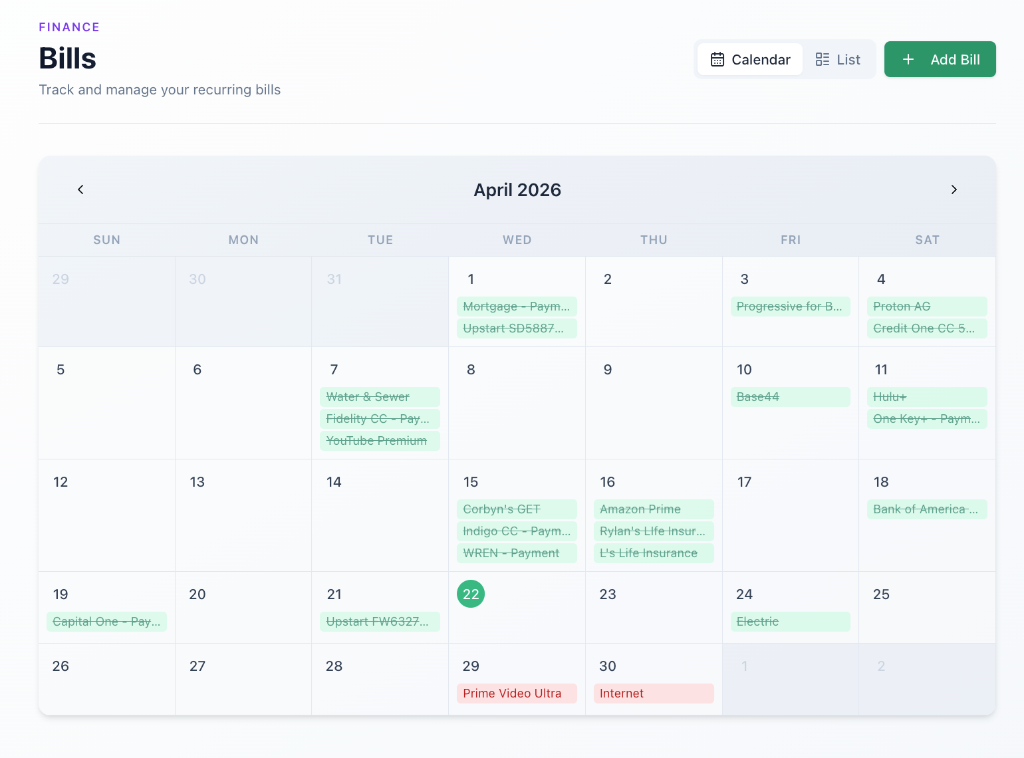The height and width of the screenshot is (758, 1024).
Task: Click the date number 25
Action: click(x=881, y=594)
